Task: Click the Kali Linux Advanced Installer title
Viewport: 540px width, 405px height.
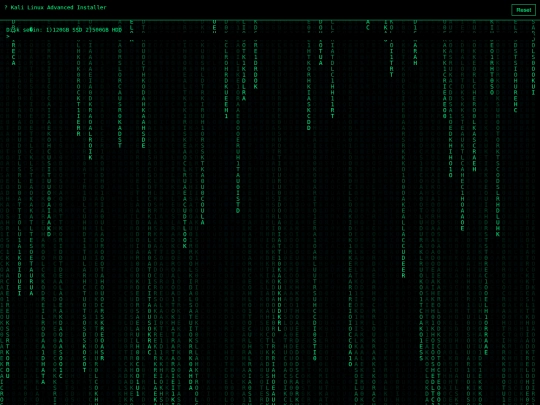Action: coord(55,7)
